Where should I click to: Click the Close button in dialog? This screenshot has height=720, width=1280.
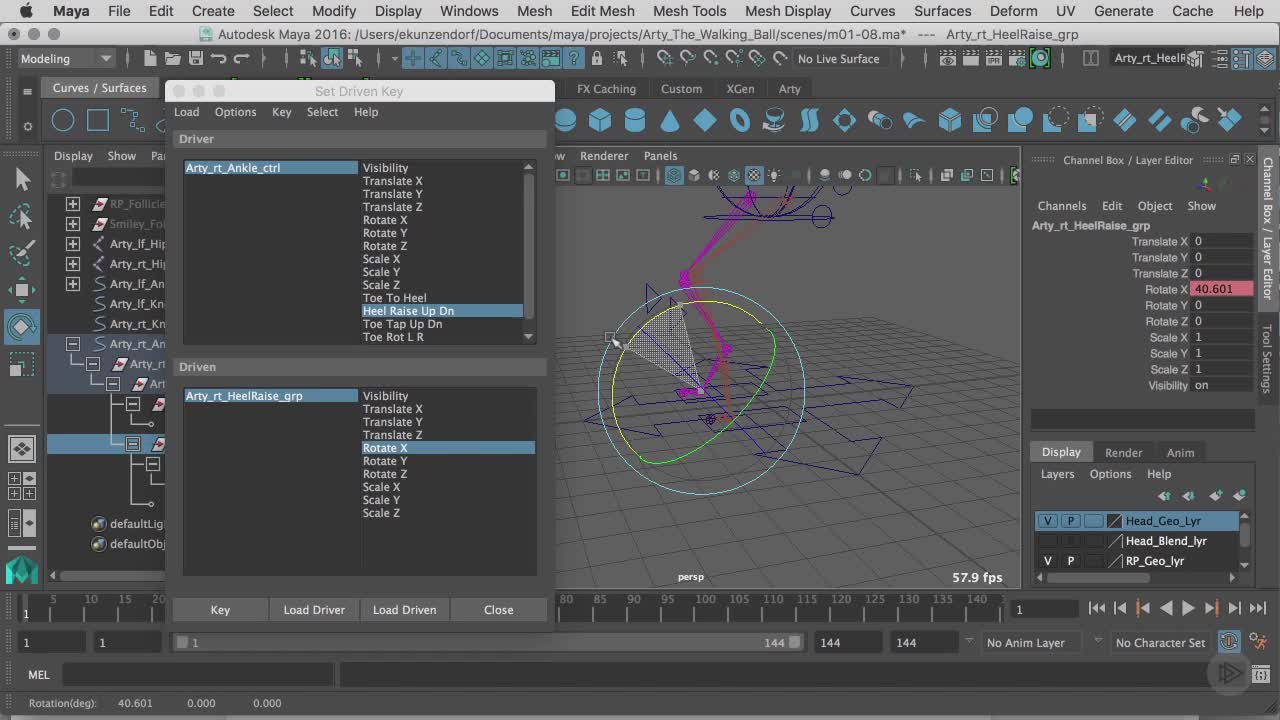pyautogui.click(x=498, y=610)
